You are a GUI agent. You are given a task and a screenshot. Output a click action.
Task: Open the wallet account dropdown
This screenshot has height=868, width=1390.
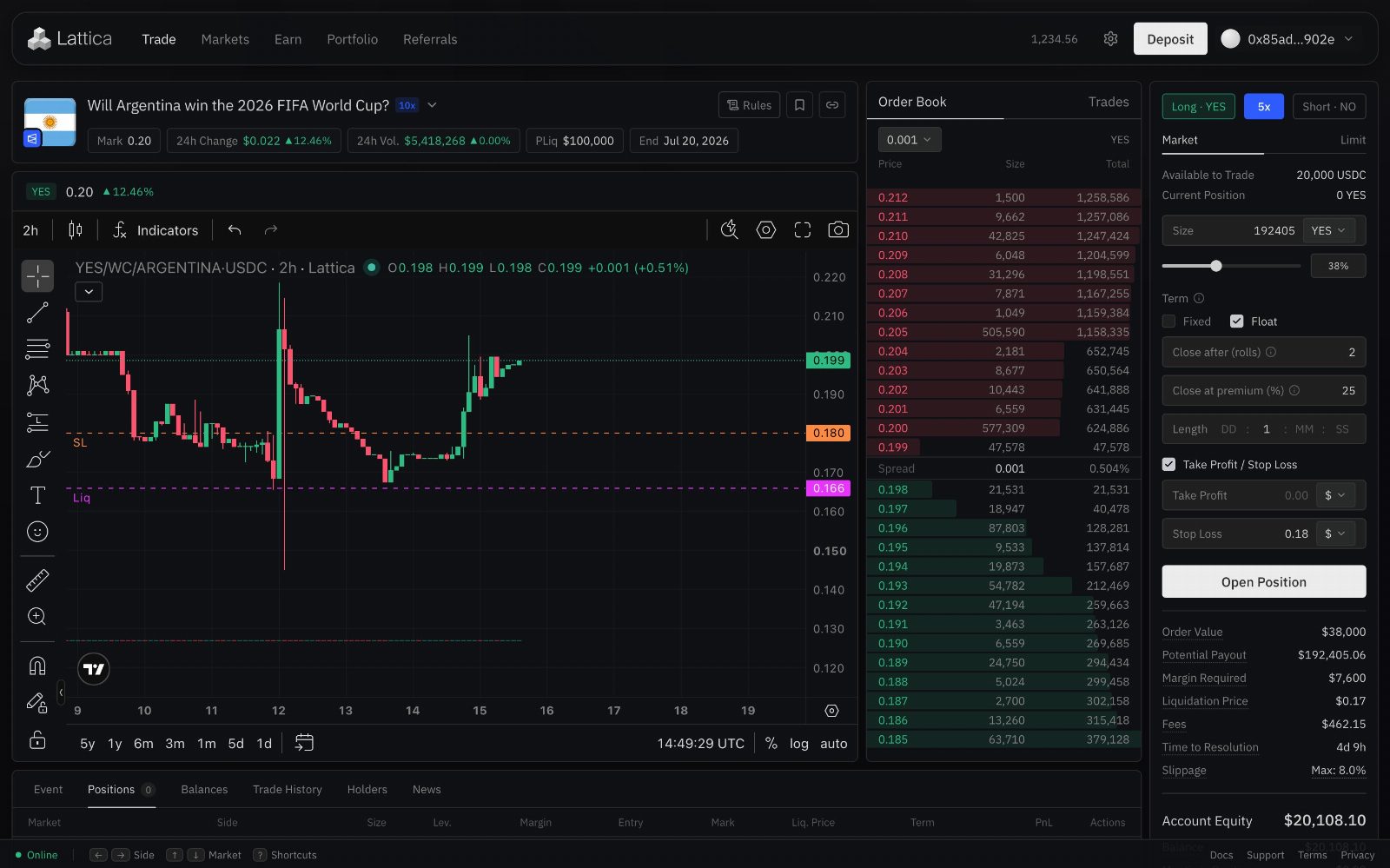[x=1288, y=39]
